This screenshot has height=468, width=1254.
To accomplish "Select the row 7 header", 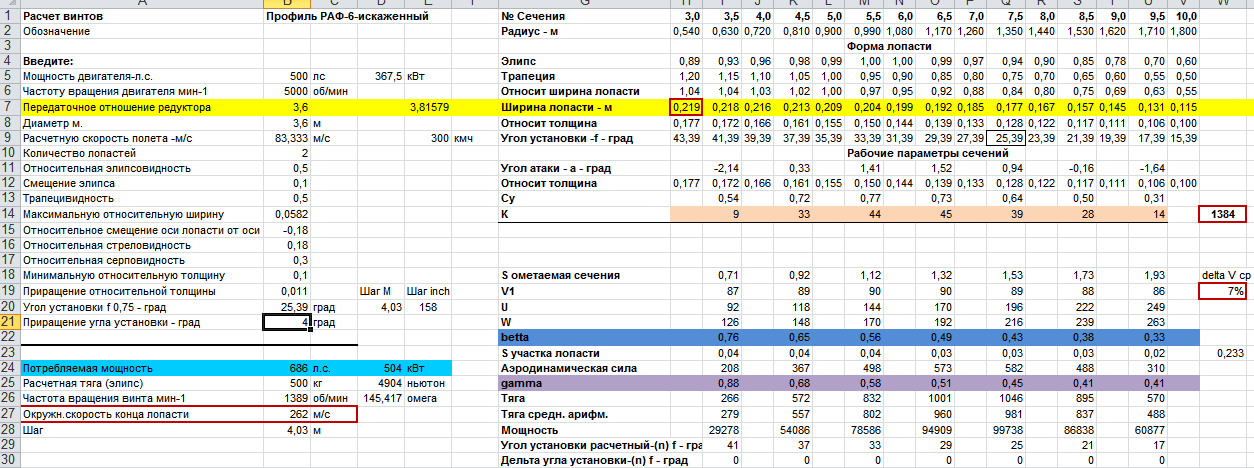I will (9, 107).
